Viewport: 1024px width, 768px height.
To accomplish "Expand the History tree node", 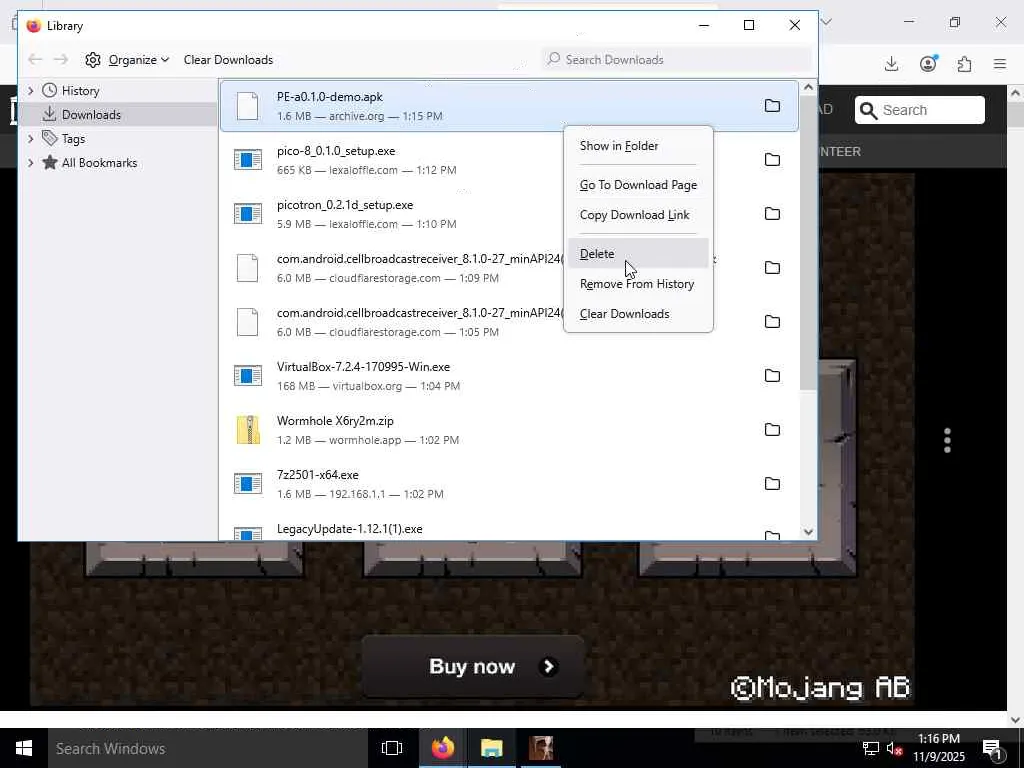I will (x=30, y=91).
